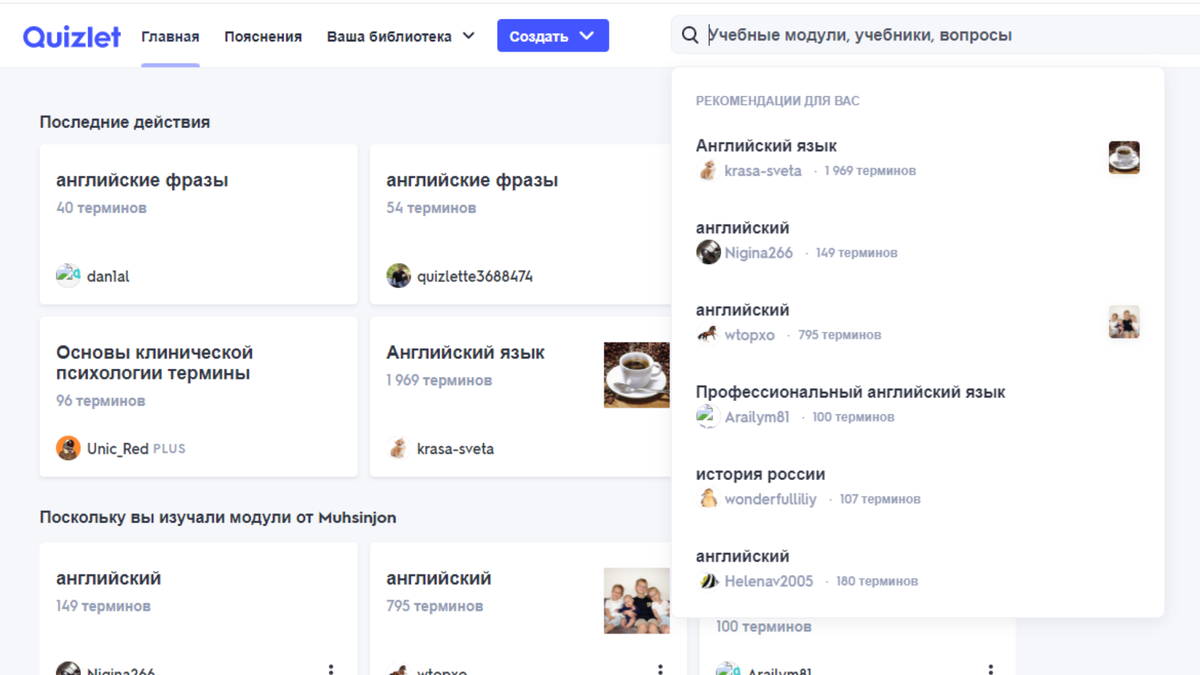Image resolution: width=1200 pixels, height=675 pixels.
Task: Click Helenav2005's avatar in recommendations
Action: [x=706, y=580]
